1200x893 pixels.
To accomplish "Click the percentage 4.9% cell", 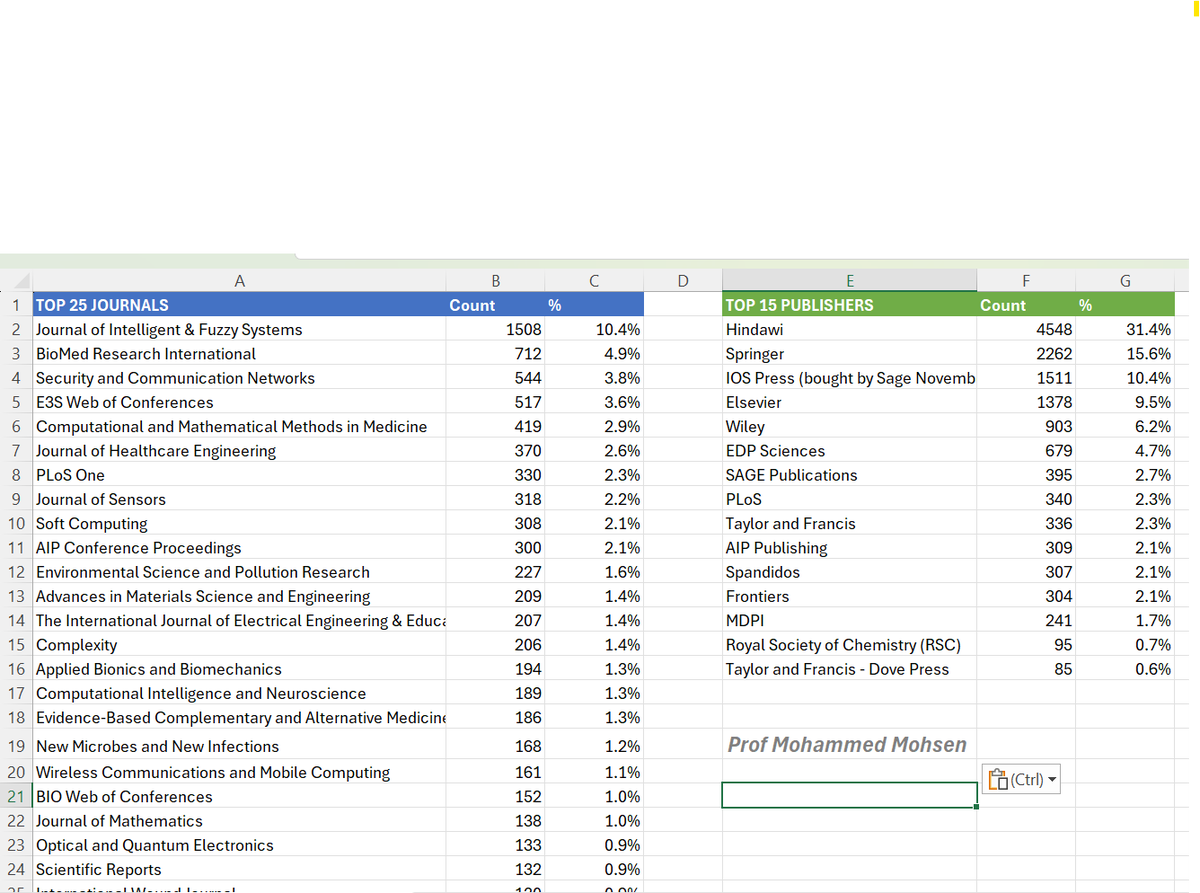I will point(594,353).
